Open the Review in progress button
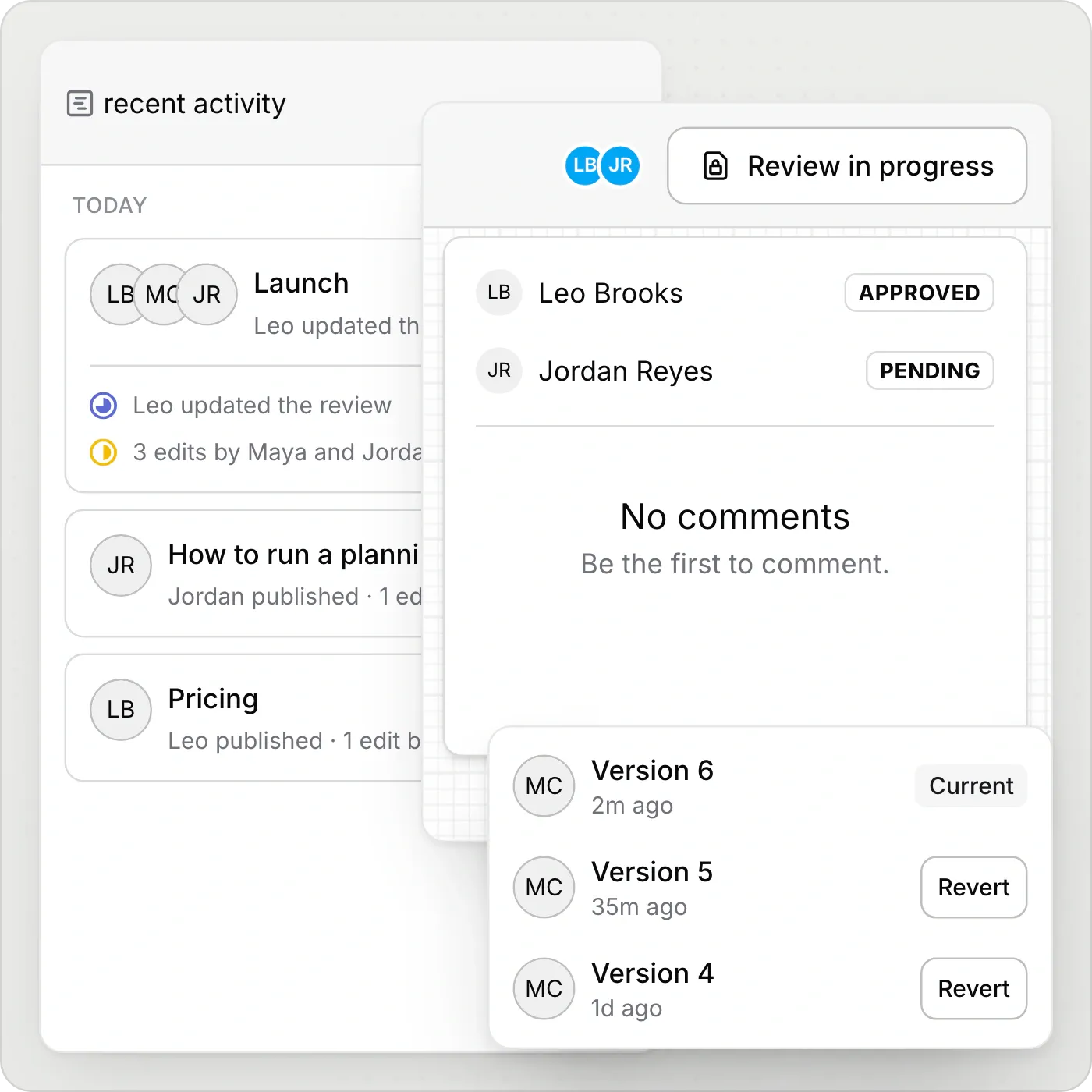The image size is (1092, 1092). (x=847, y=166)
